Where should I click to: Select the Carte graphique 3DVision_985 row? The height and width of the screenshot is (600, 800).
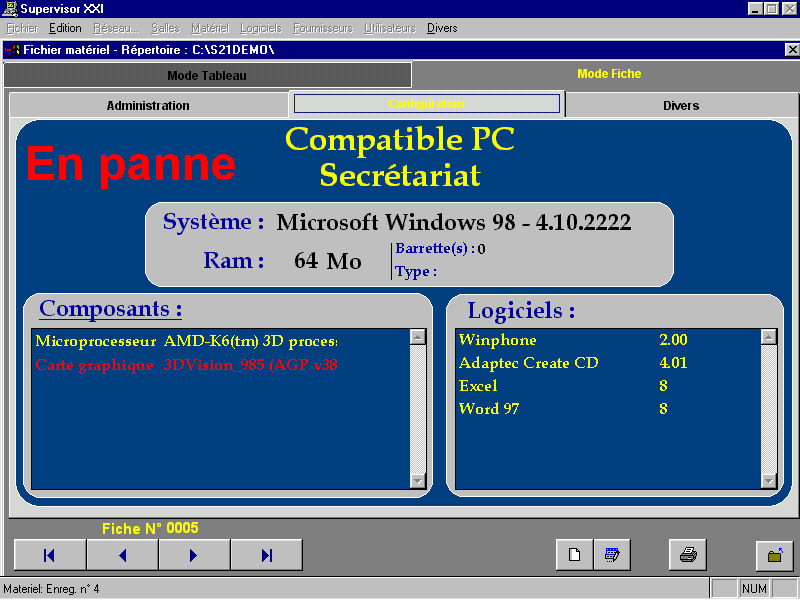point(186,365)
